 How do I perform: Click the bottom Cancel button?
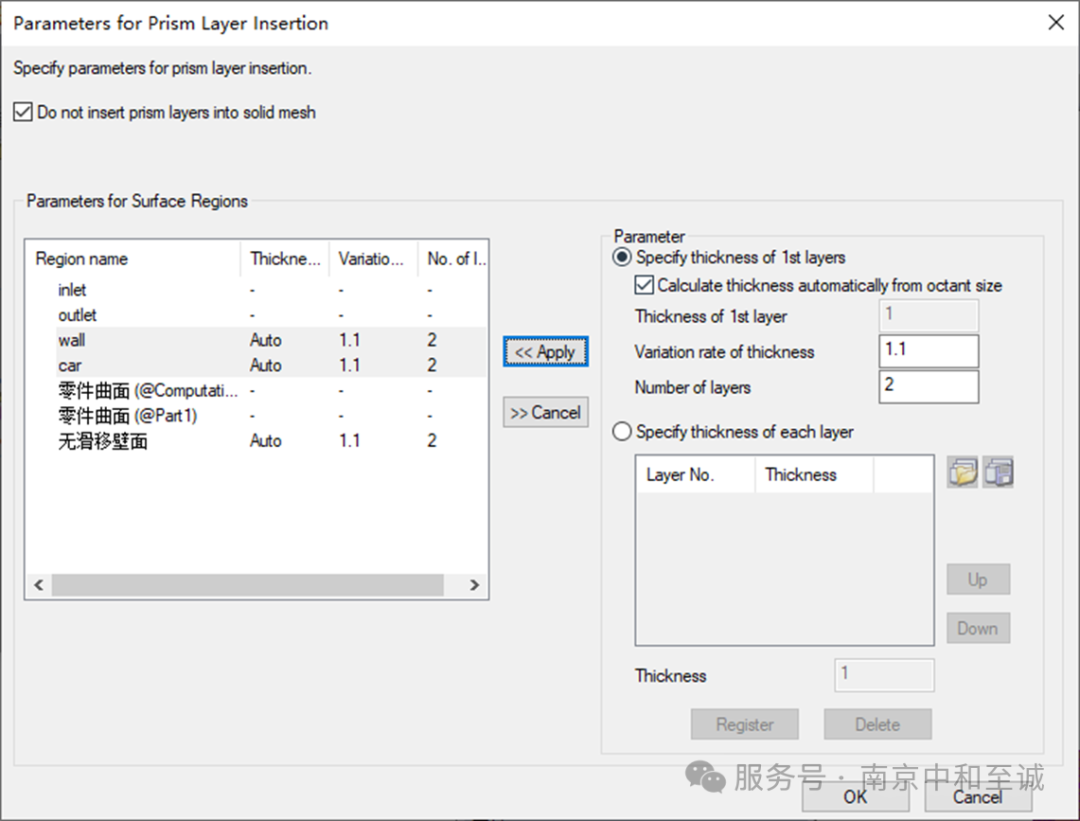click(x=978, y=797)
